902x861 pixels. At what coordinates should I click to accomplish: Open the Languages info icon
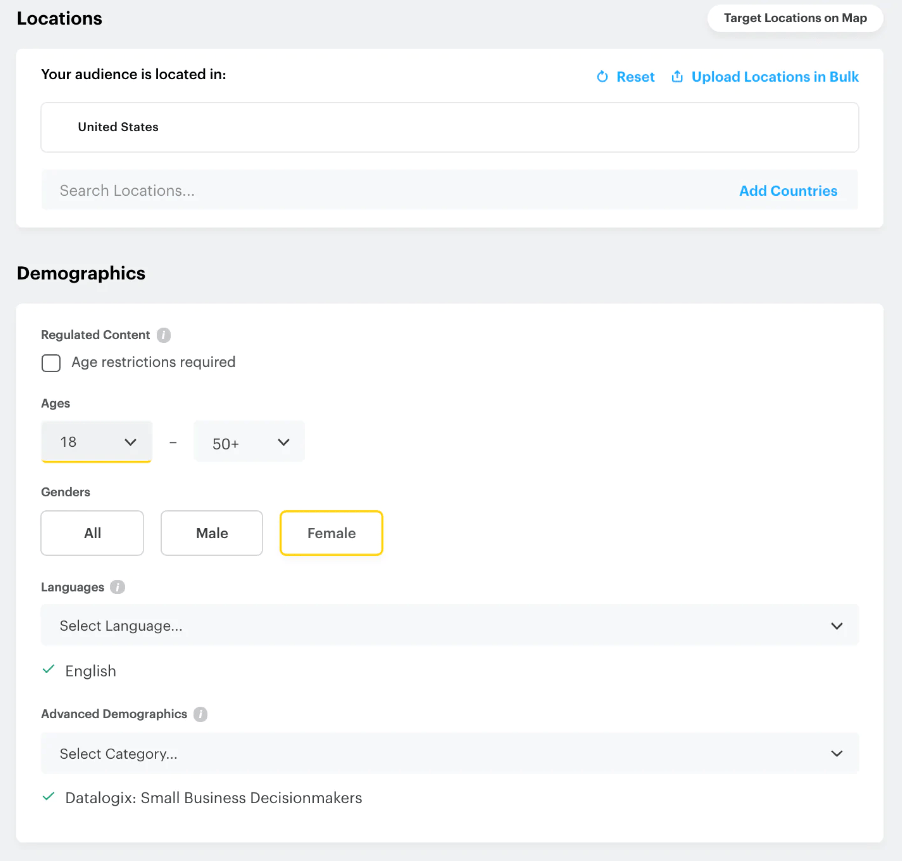coord(118,587)
